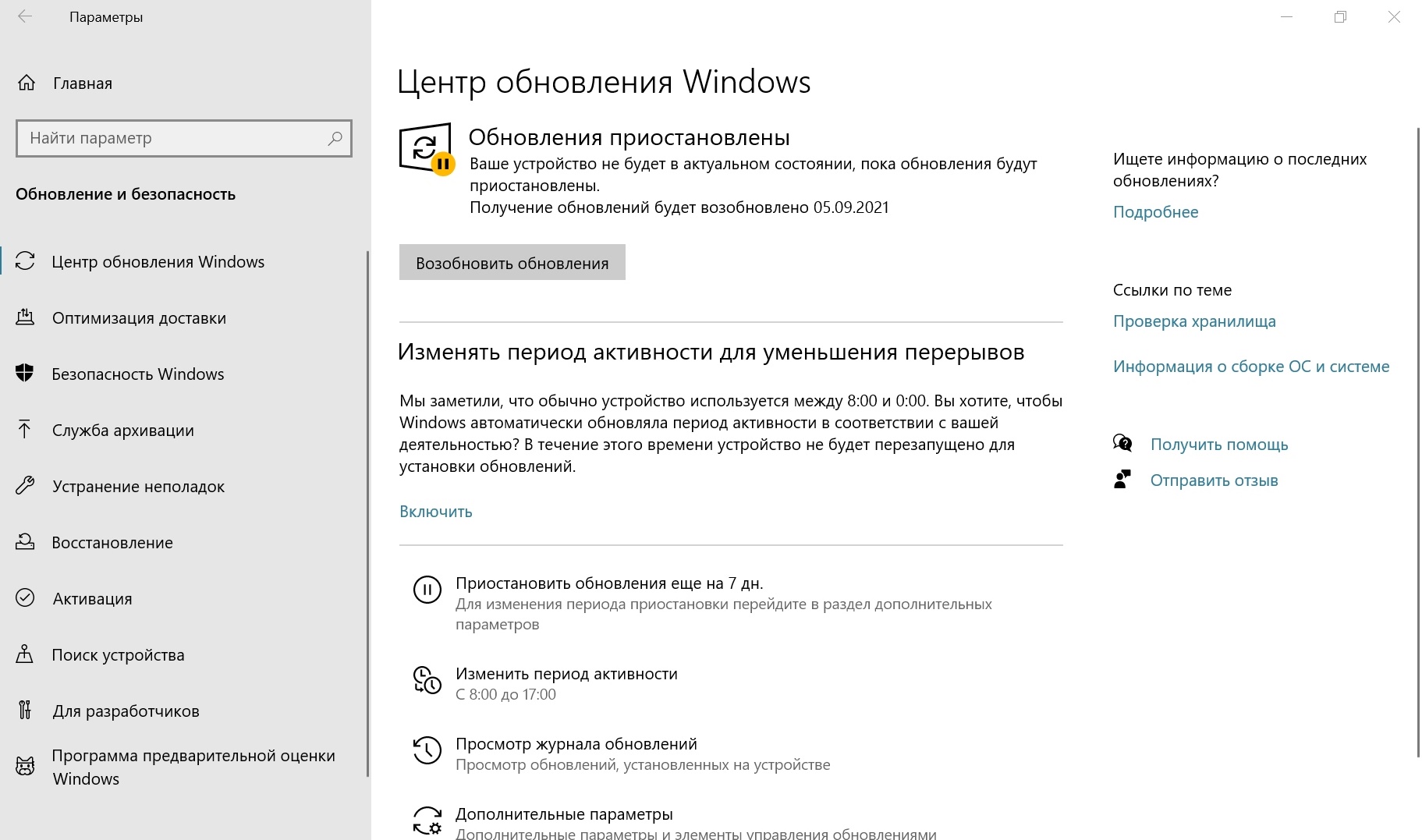The height and width of the screenshot is (840, 1422).
Task: Click the Поиск устройства locator icon
Action: 25,654
